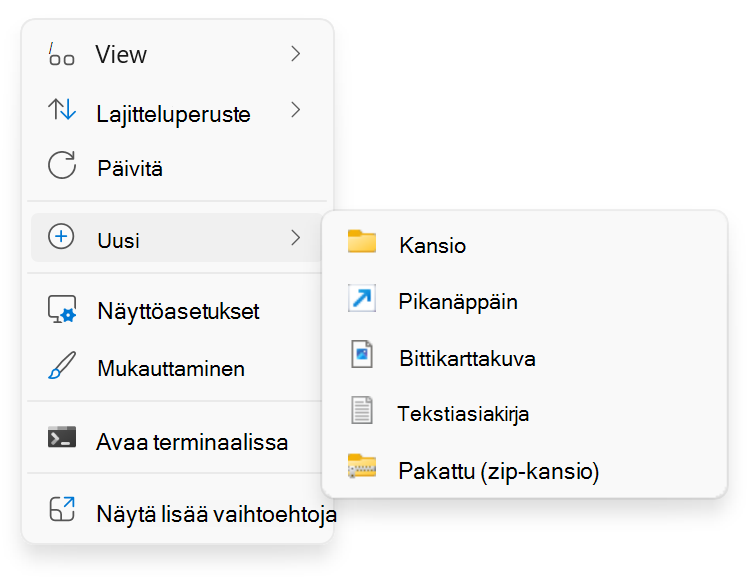The width and height of the screenshot is (756, 577).
Task: Choose Näytä lisää vaihtoehtoja
Action: tap(177, 510)
